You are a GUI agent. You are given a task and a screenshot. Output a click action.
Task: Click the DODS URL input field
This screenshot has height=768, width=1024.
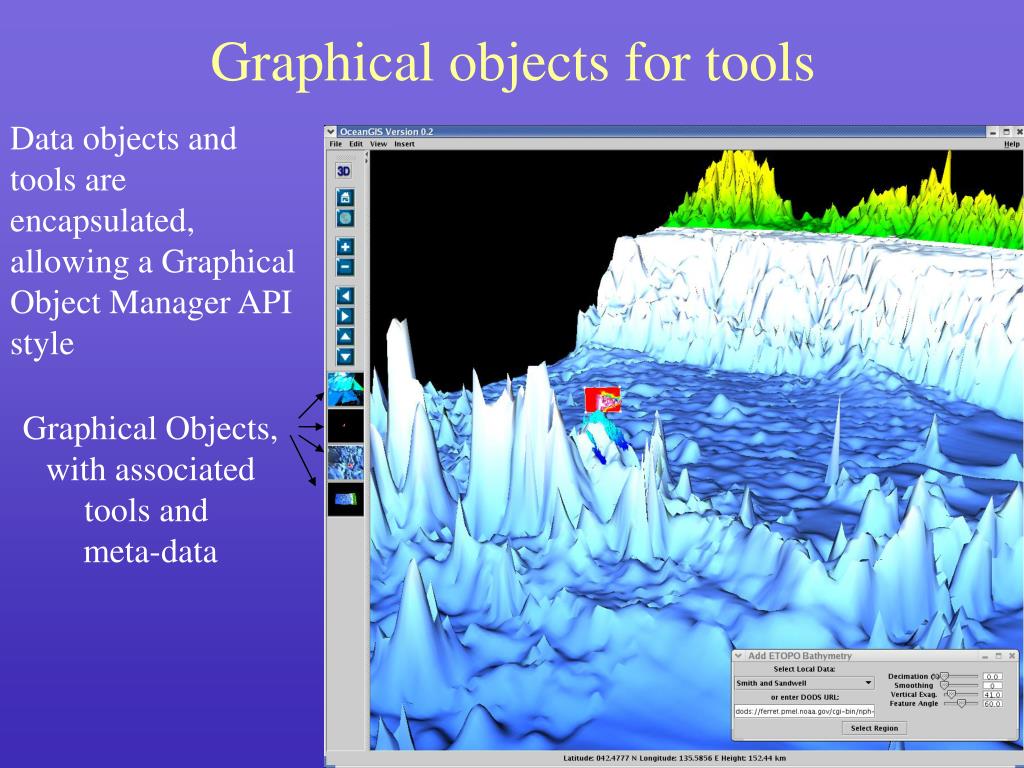click(805, 711)
